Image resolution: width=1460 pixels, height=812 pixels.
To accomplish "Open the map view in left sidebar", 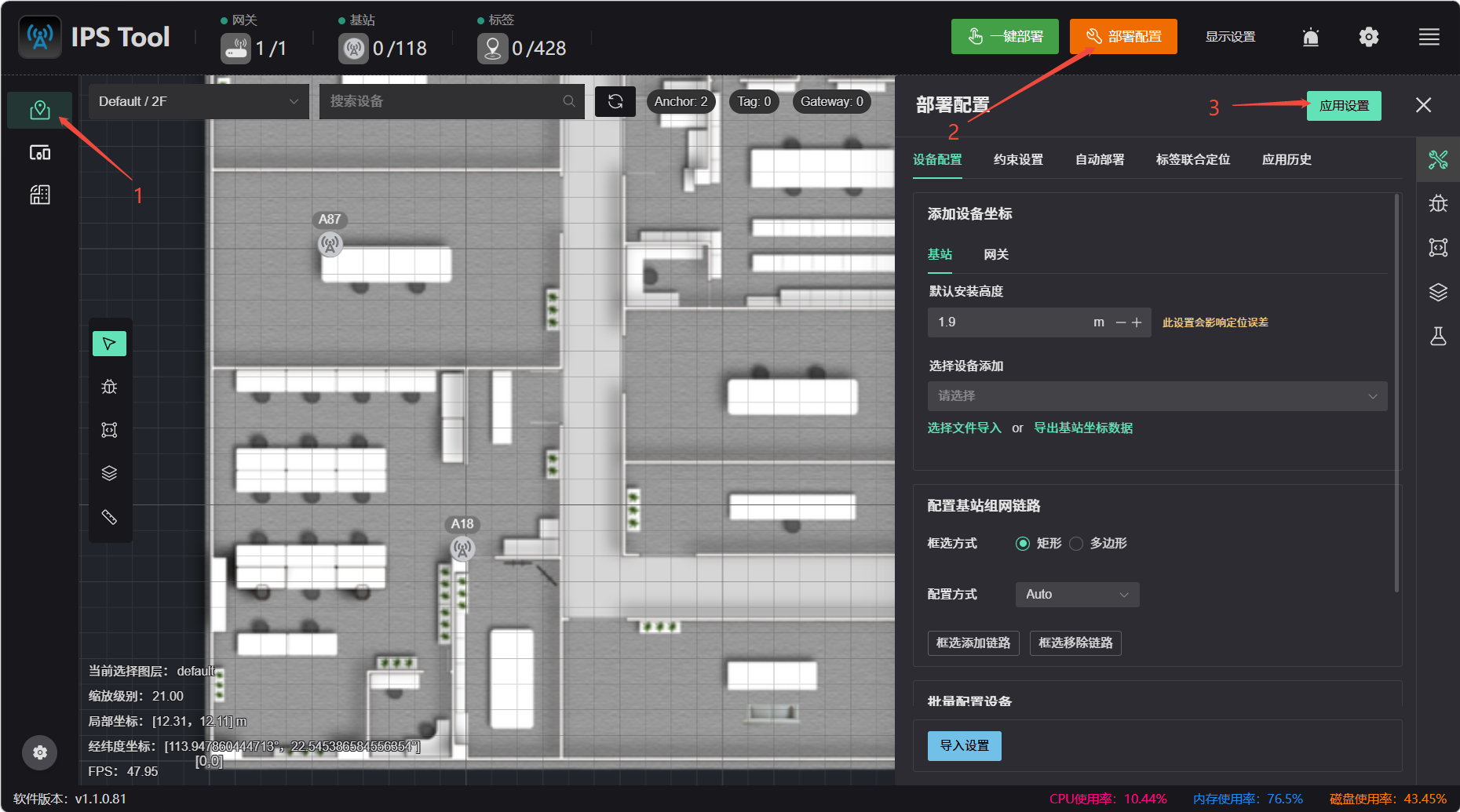I will pos(40,110).
